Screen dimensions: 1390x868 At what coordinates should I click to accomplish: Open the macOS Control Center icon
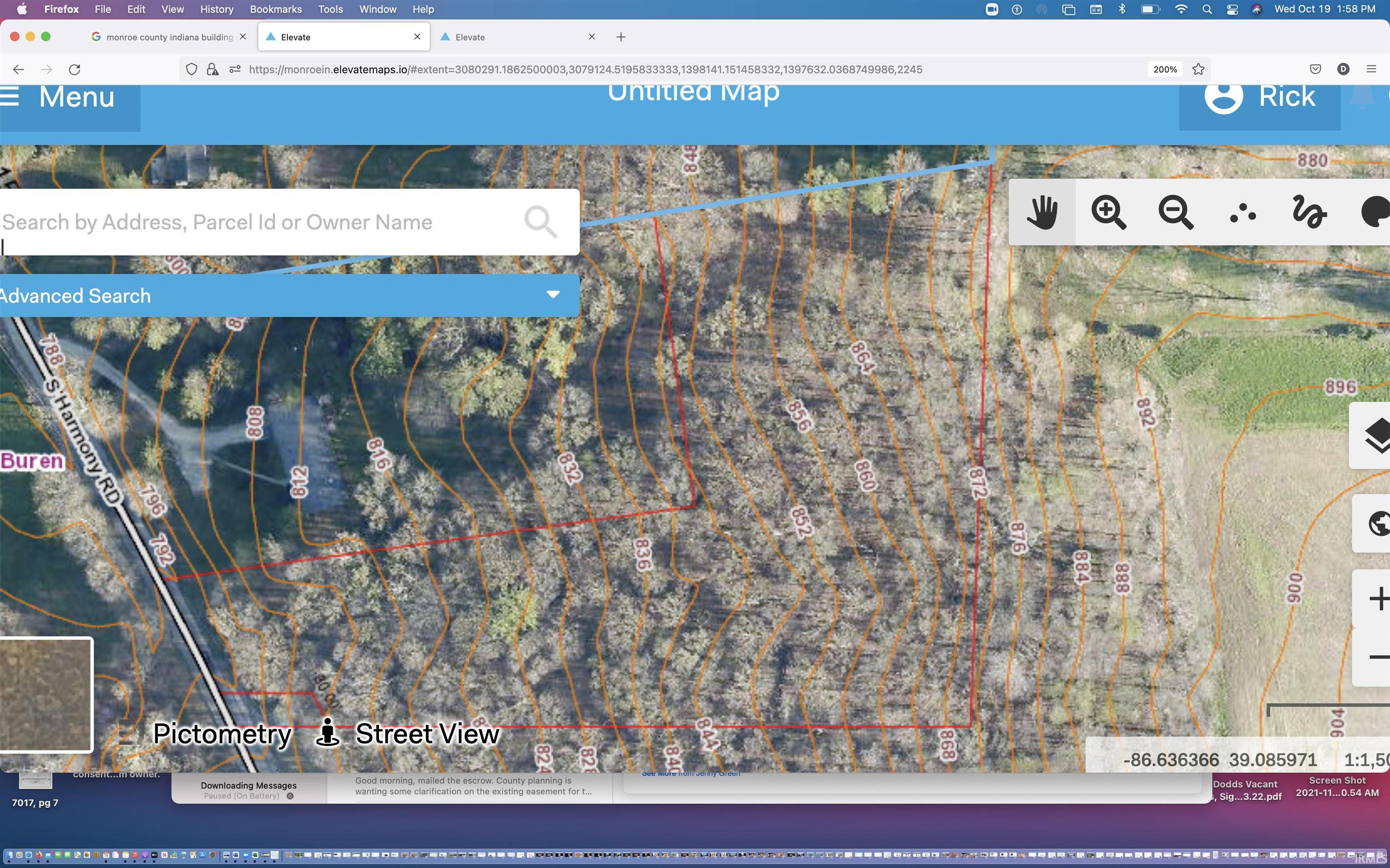(x=1232, y=9)
